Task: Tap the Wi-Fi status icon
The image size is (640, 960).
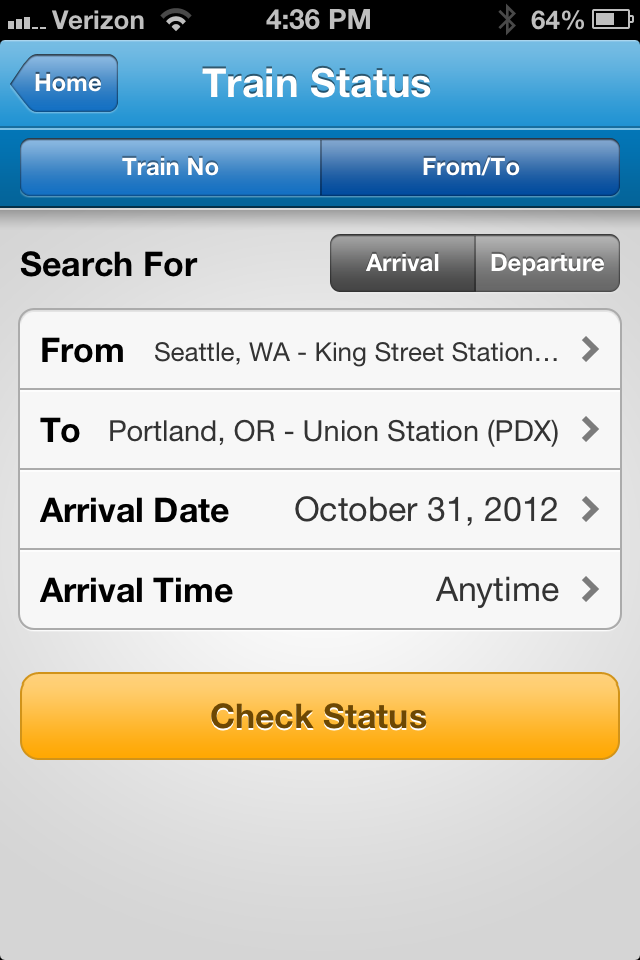Action: tap(177, 19)
